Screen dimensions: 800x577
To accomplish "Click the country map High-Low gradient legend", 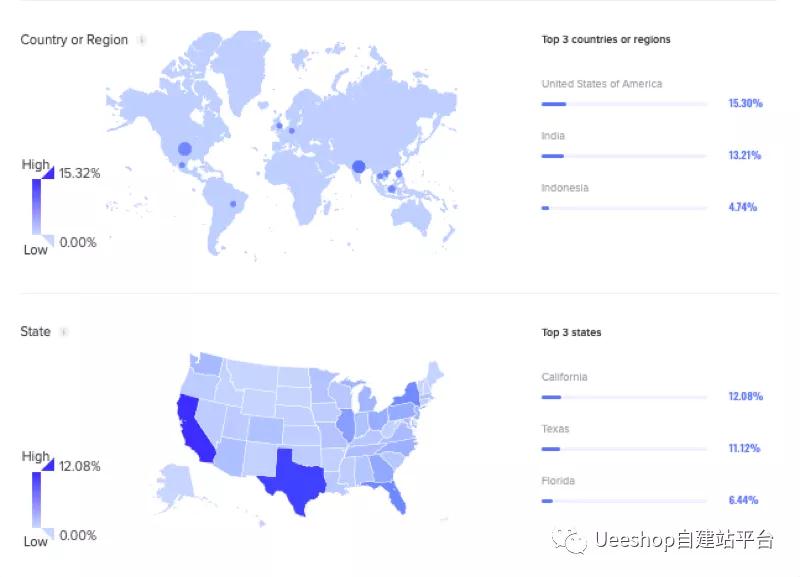I will [37, 207].
